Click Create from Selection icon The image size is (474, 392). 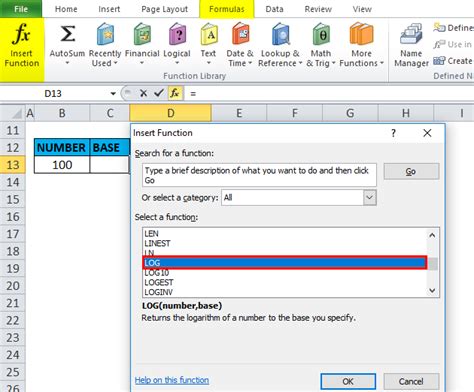click(439, 61)
